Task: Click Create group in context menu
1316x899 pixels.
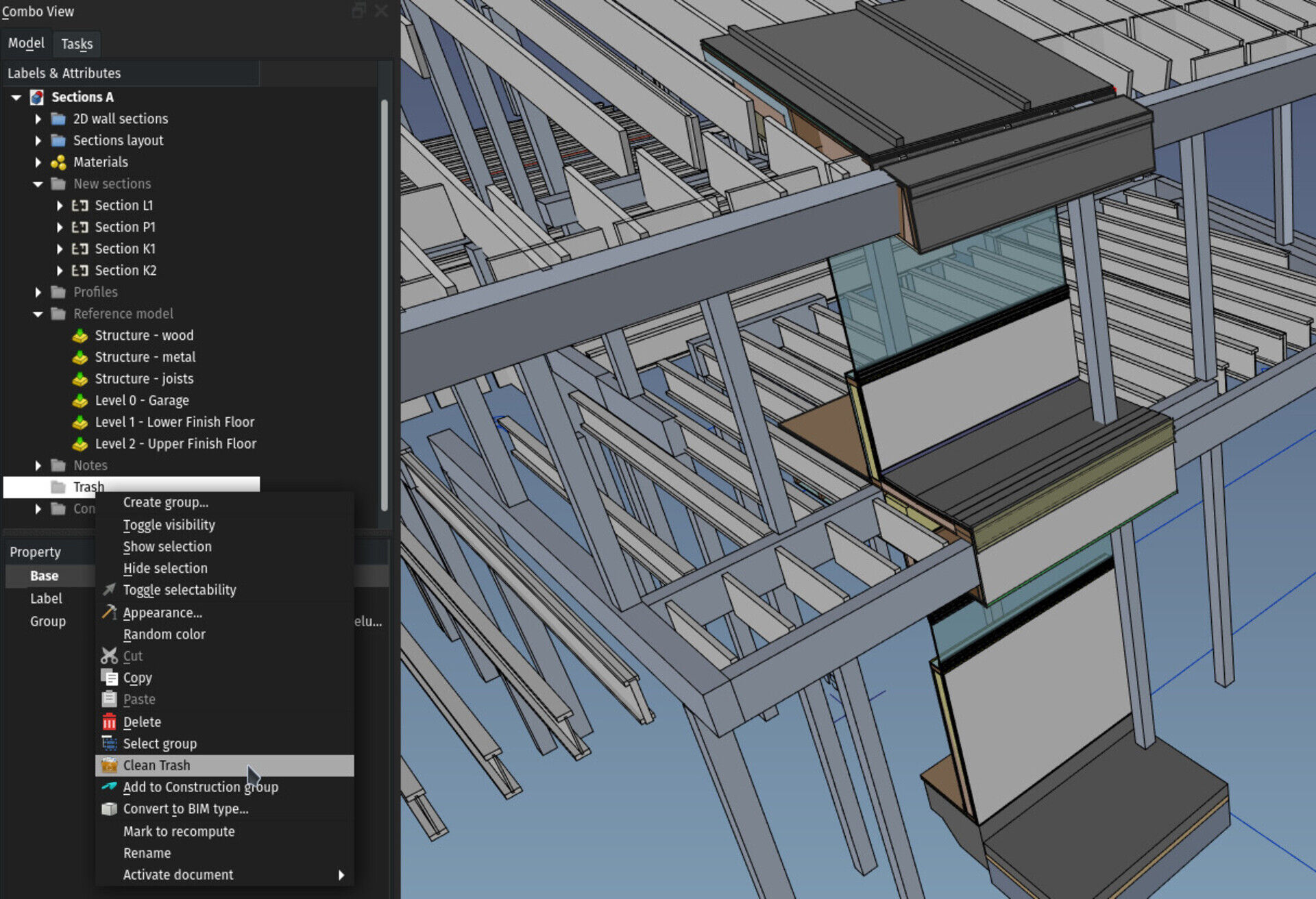Action: coord(166,502)
